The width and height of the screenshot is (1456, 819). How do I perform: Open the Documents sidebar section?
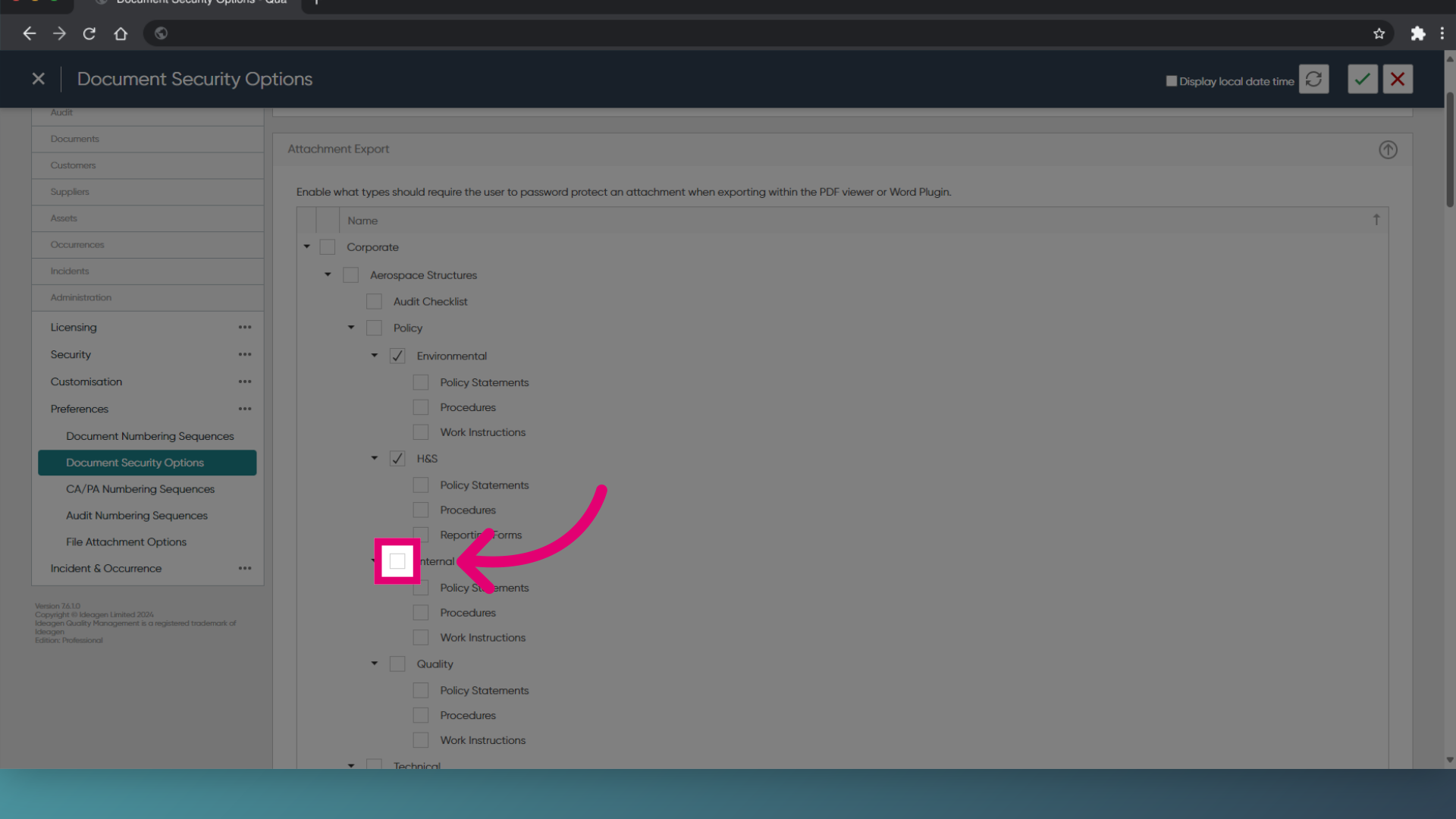(x=148, y=139)
